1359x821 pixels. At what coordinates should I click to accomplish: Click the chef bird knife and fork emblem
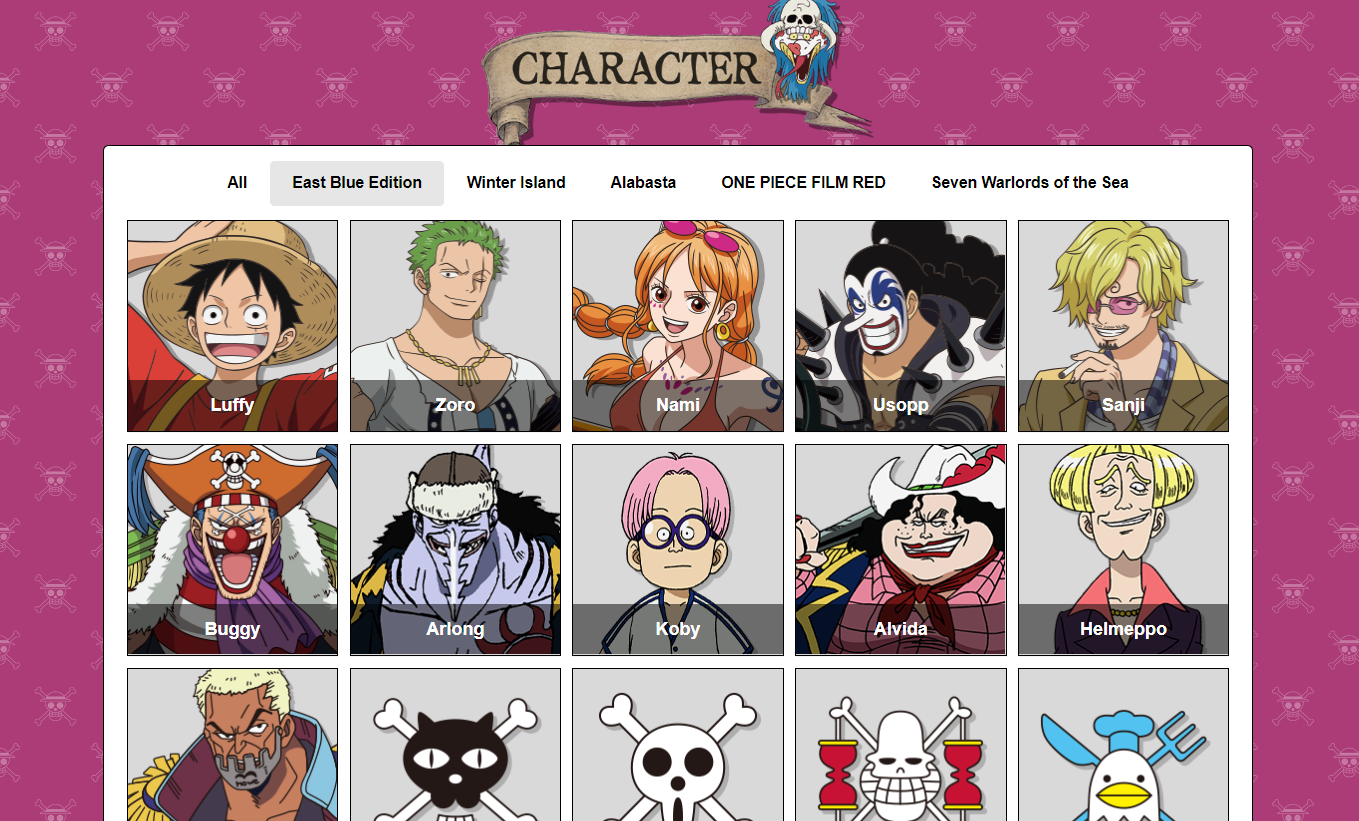[1123, 745]
